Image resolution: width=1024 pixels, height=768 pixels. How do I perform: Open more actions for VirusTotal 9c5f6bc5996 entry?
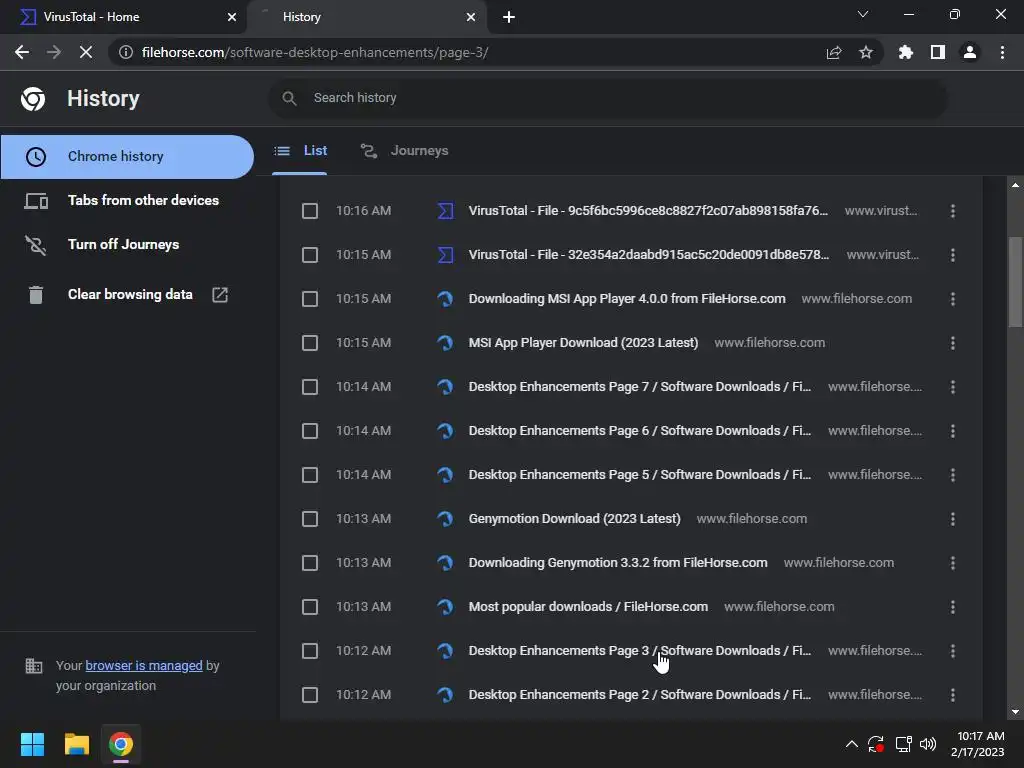[x=953, y=211]
